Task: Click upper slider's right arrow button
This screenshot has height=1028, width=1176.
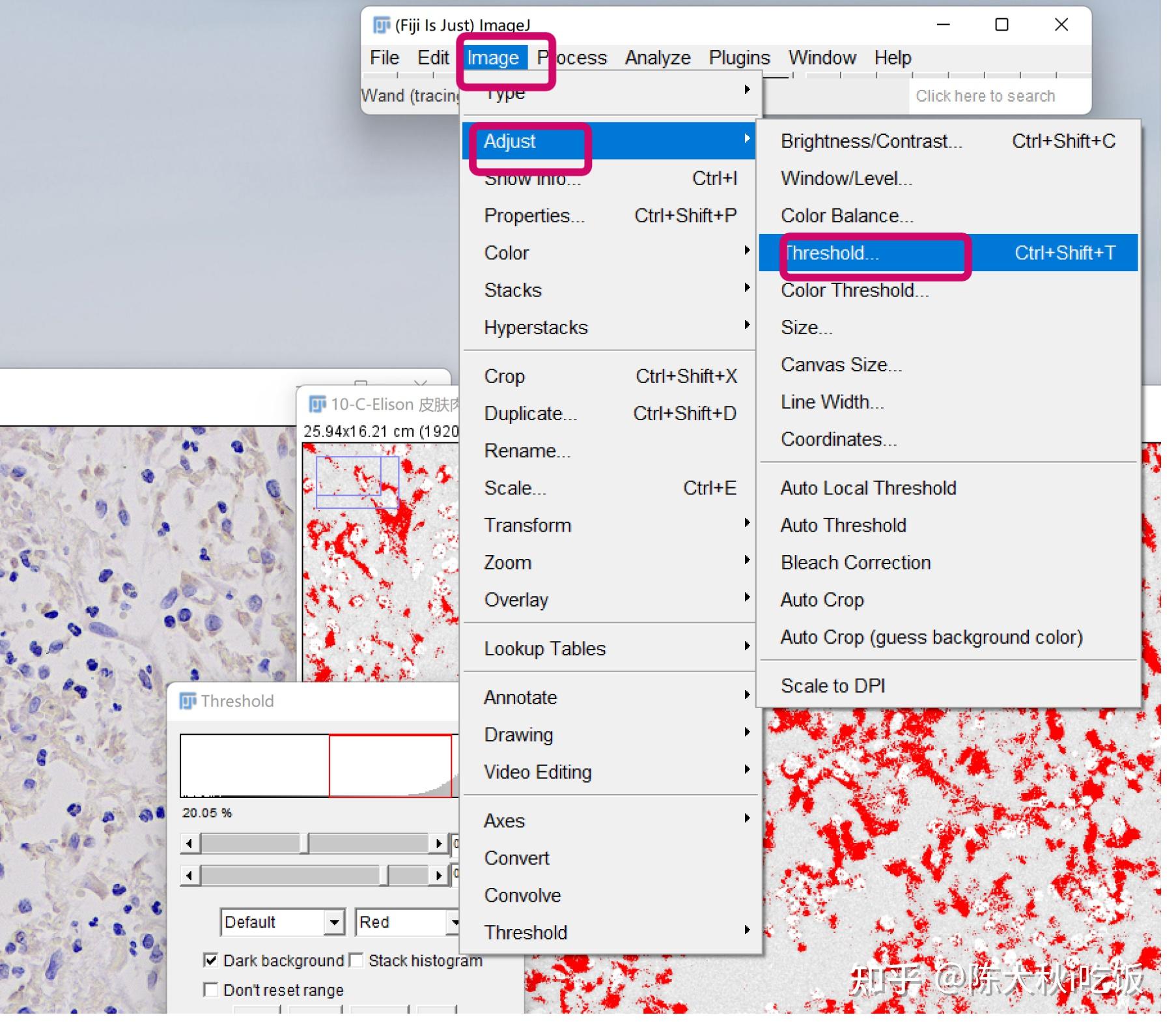Action: click(x=440, y=844)
